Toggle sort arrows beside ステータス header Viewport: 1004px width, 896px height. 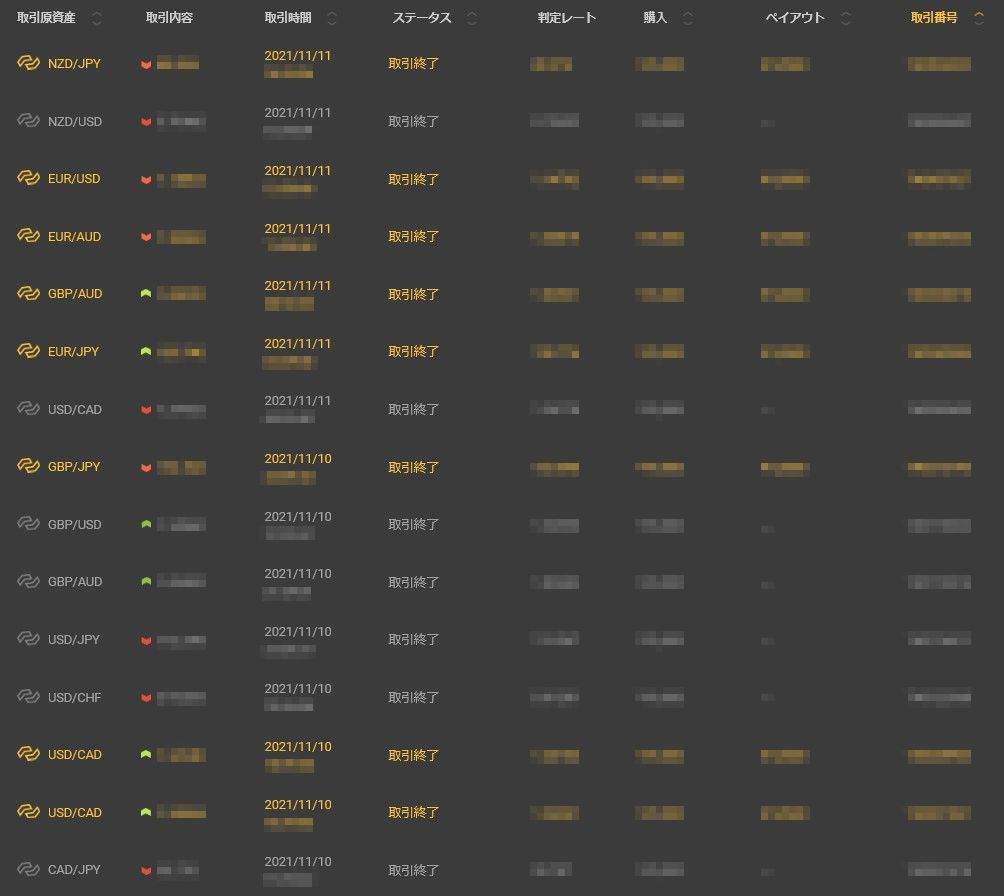(472, 18)
